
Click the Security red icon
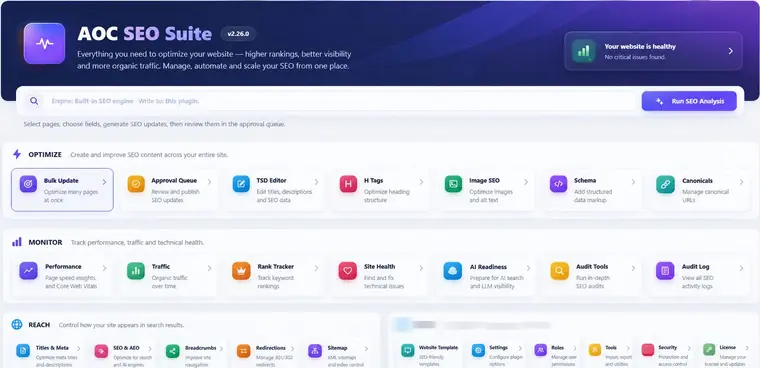[x=648, y=350]
